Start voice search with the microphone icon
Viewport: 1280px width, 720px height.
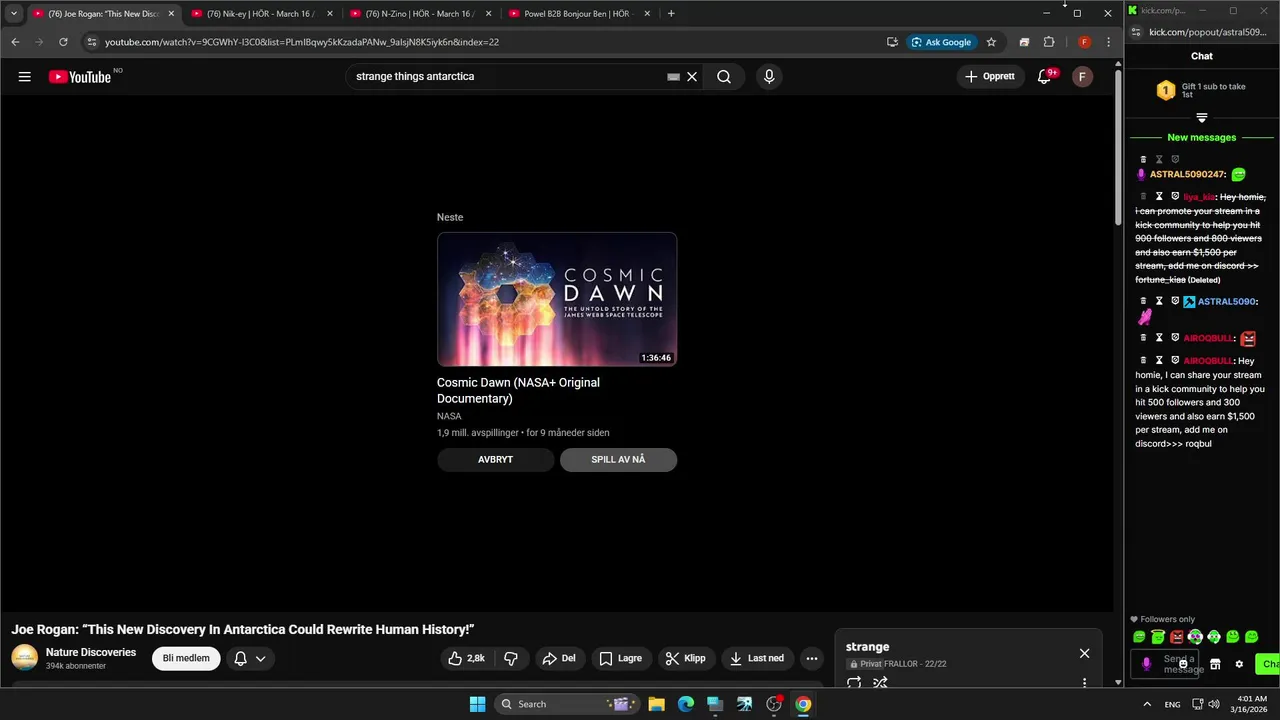(x=768, y=77)
